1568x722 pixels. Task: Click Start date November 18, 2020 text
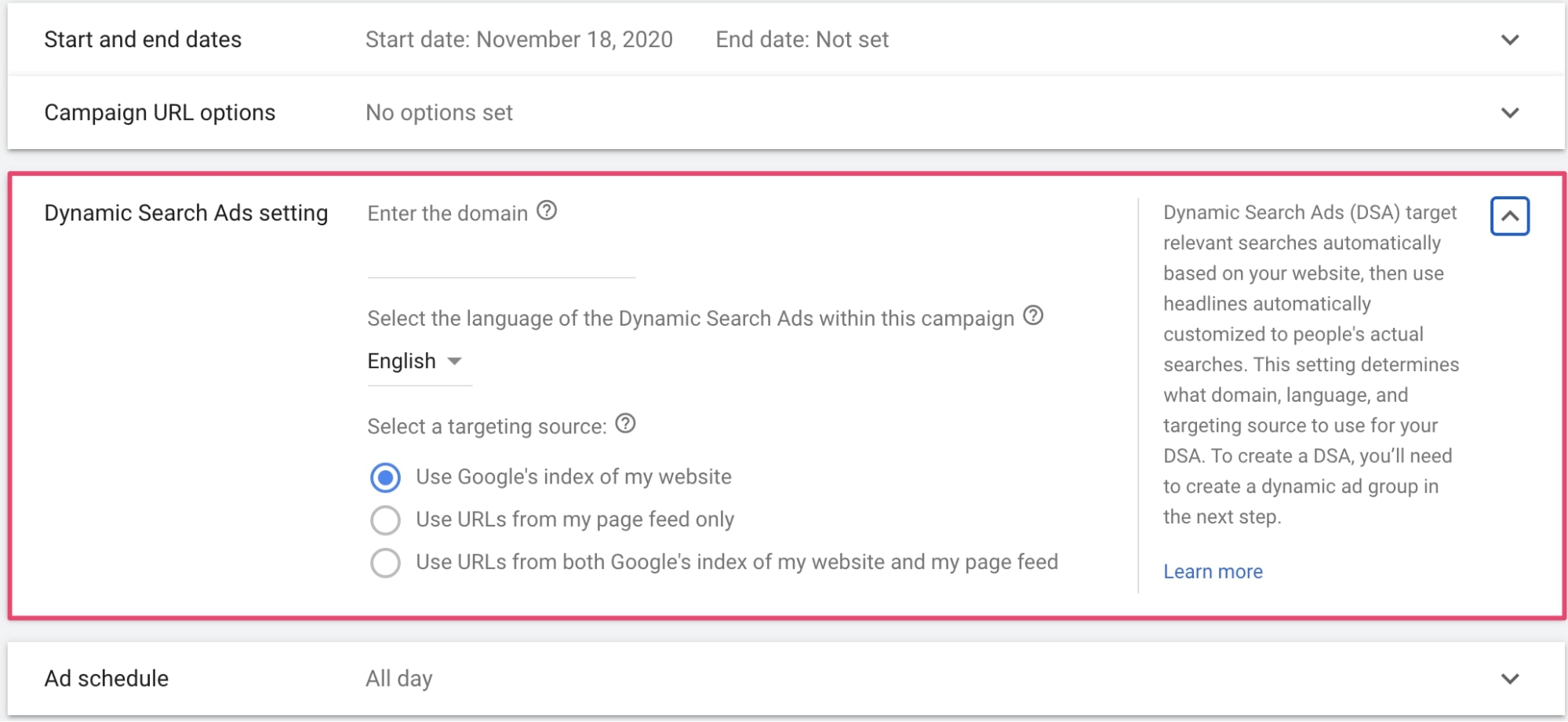pos(518,40)
